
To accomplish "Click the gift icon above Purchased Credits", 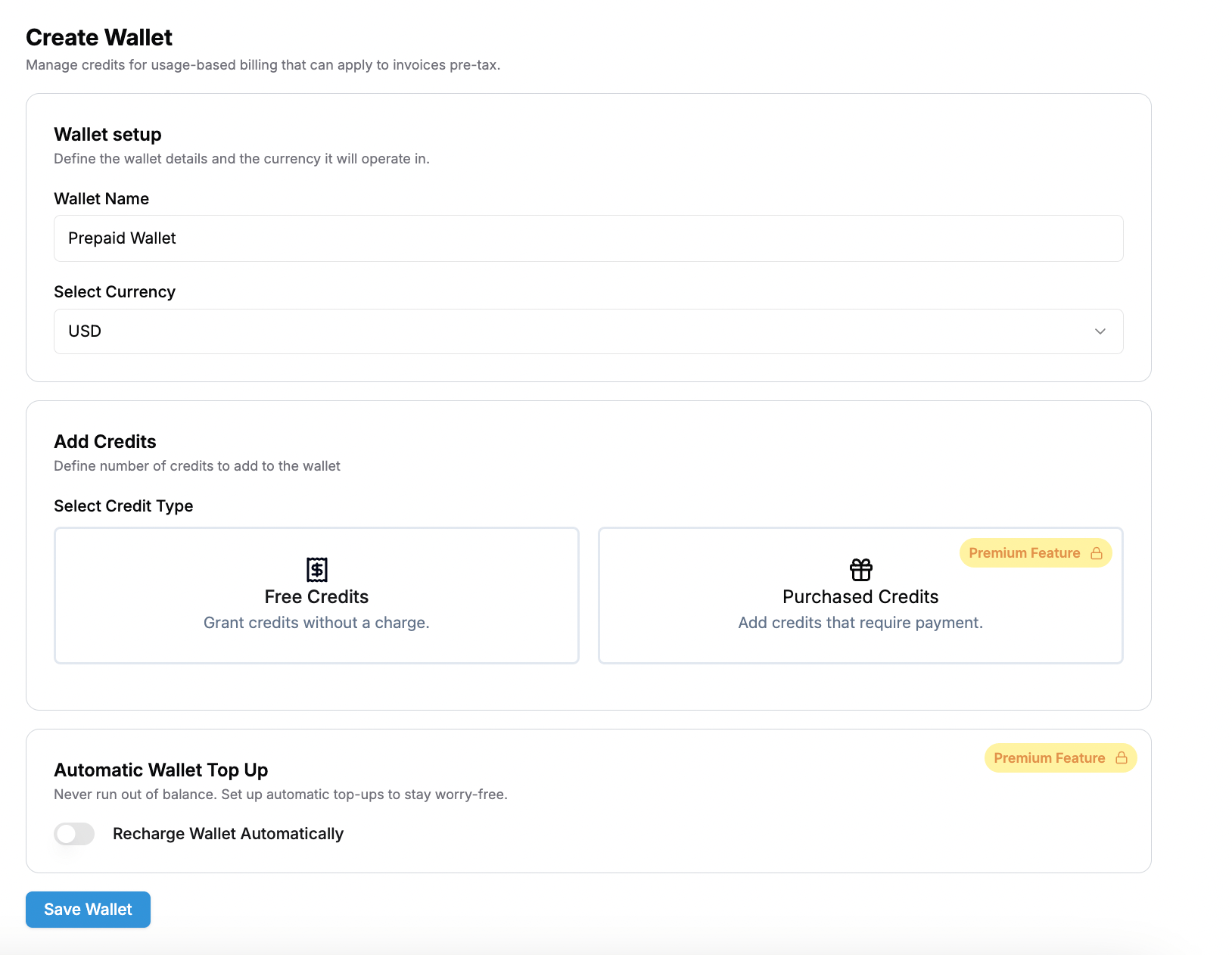I will pos(860,569).
